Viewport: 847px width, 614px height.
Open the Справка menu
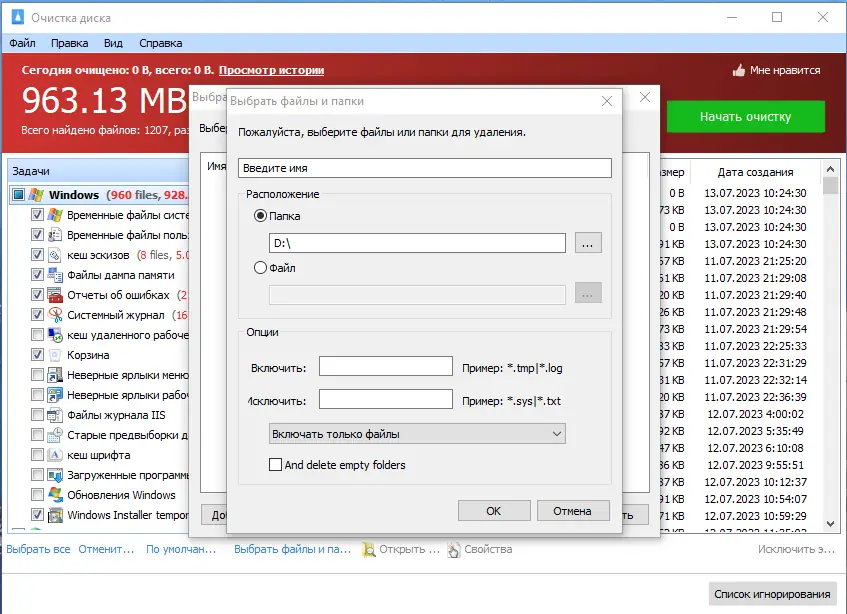160,43
